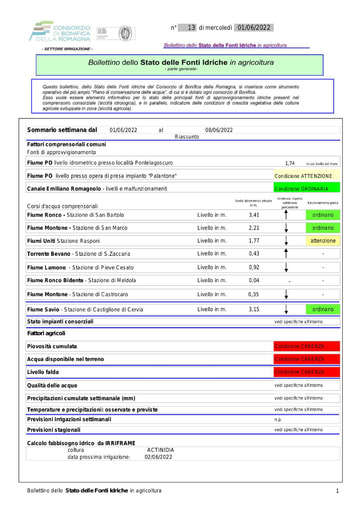Click the 'Canale Emiliano Romagnolo' row label
362x512 pixels.
(x=97, y=189)
